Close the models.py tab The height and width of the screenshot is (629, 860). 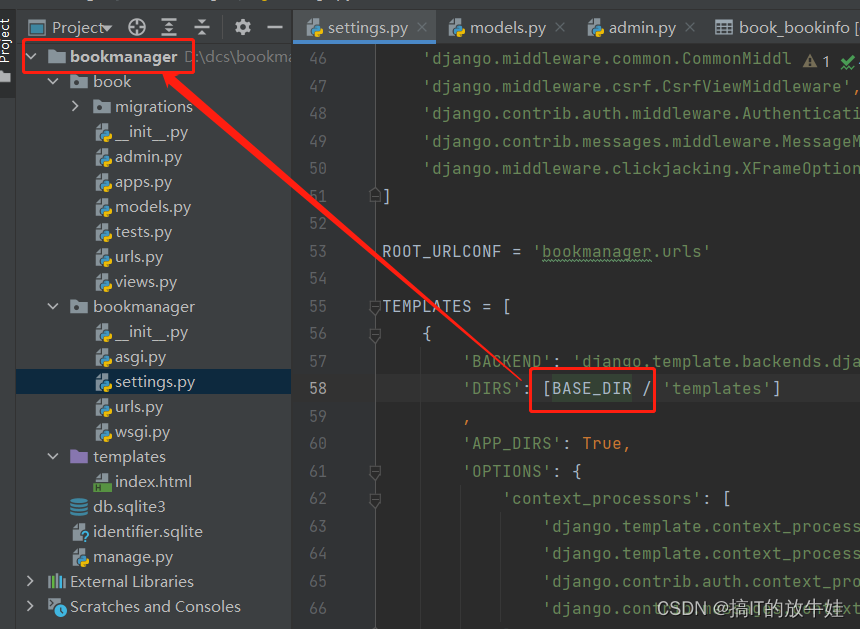[x=559, y=27]
